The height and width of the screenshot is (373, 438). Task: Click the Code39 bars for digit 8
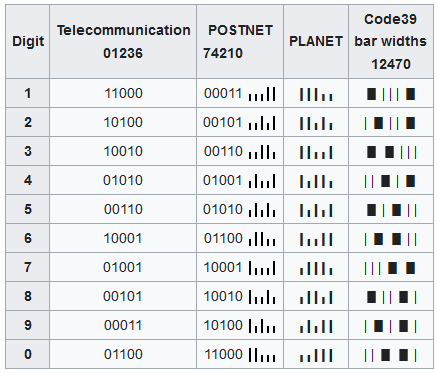[391, 297]
